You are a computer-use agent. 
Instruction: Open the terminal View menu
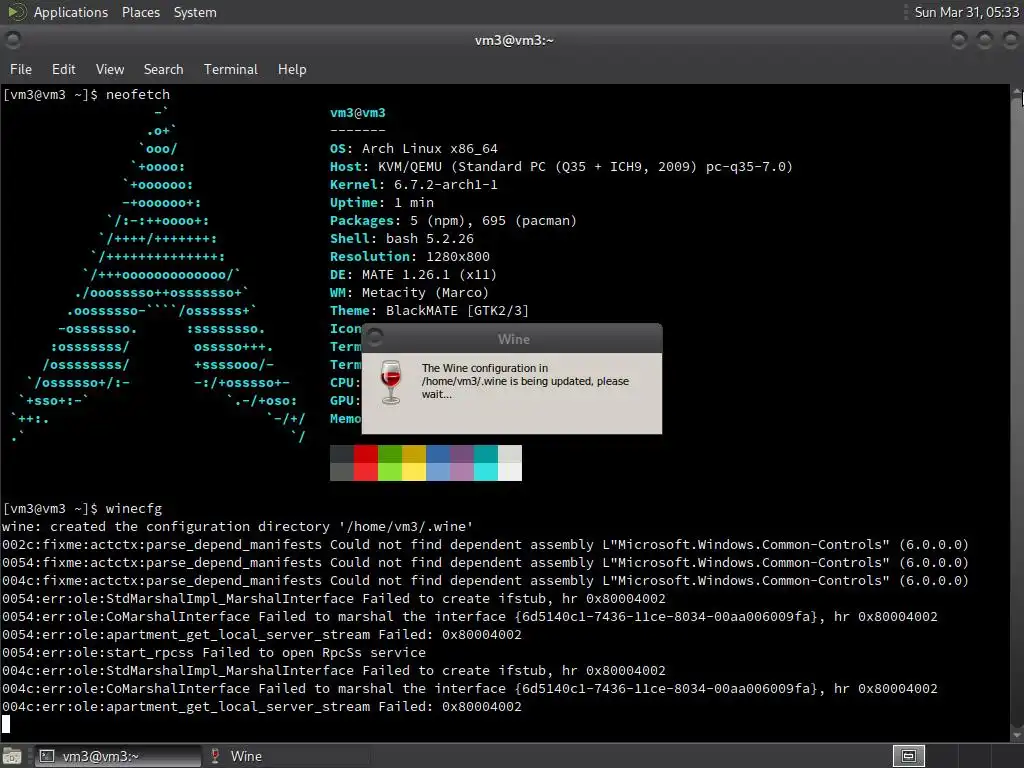(x=110, y=69)
